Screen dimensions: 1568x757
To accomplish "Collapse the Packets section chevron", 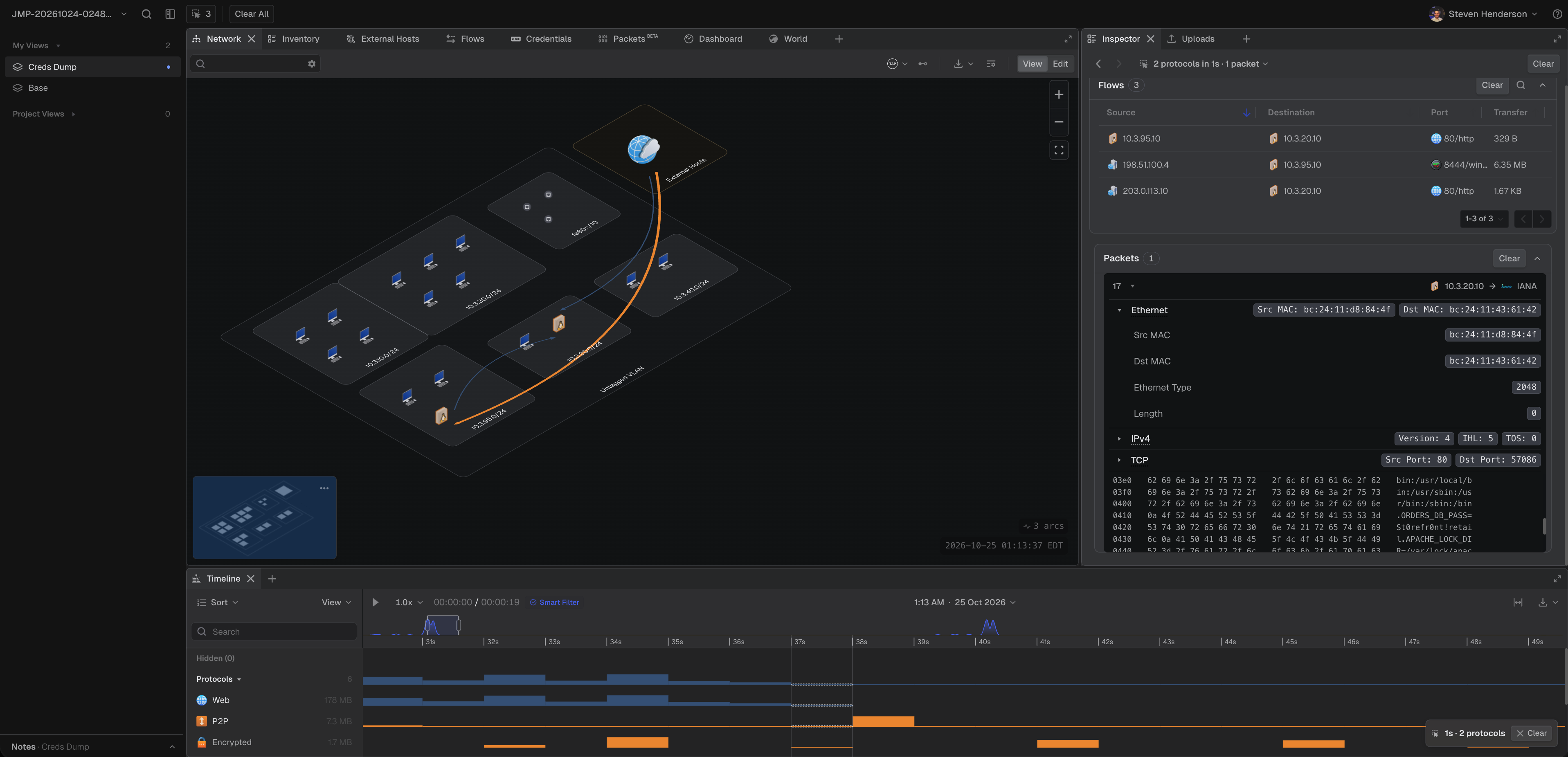I will tap(1538, 258).
